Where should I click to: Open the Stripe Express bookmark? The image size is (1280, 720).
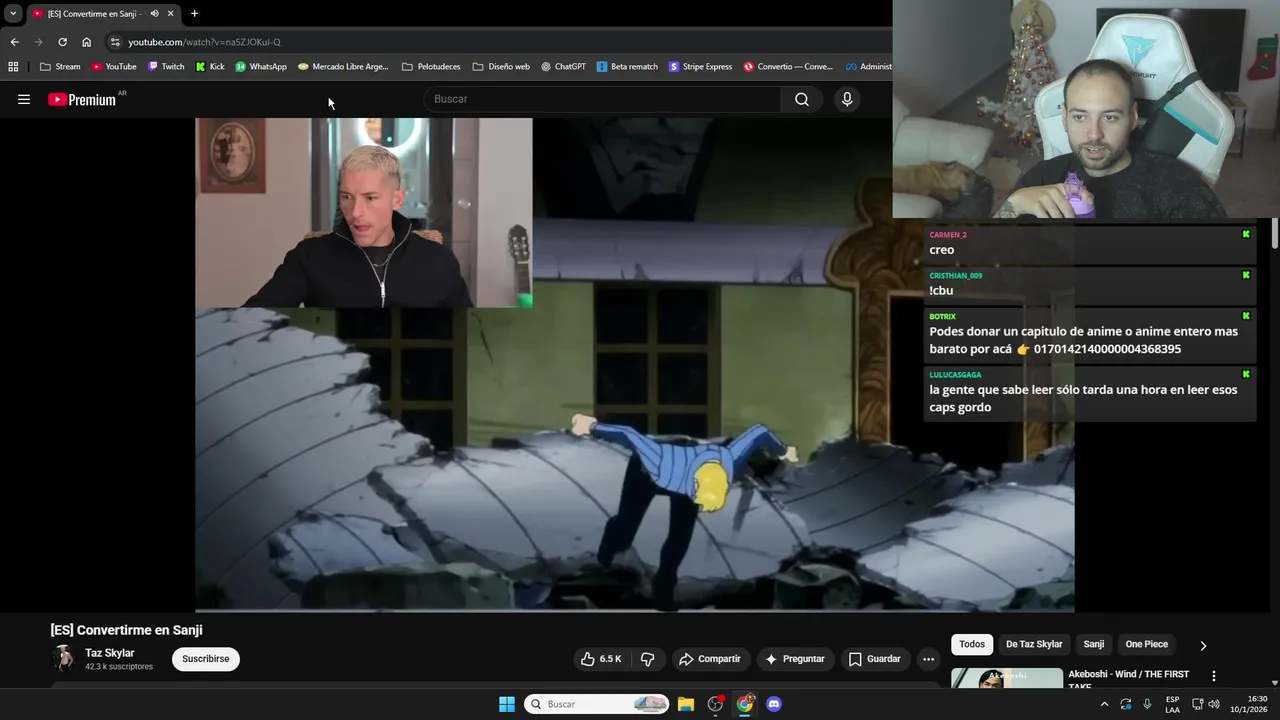point(701,66)
